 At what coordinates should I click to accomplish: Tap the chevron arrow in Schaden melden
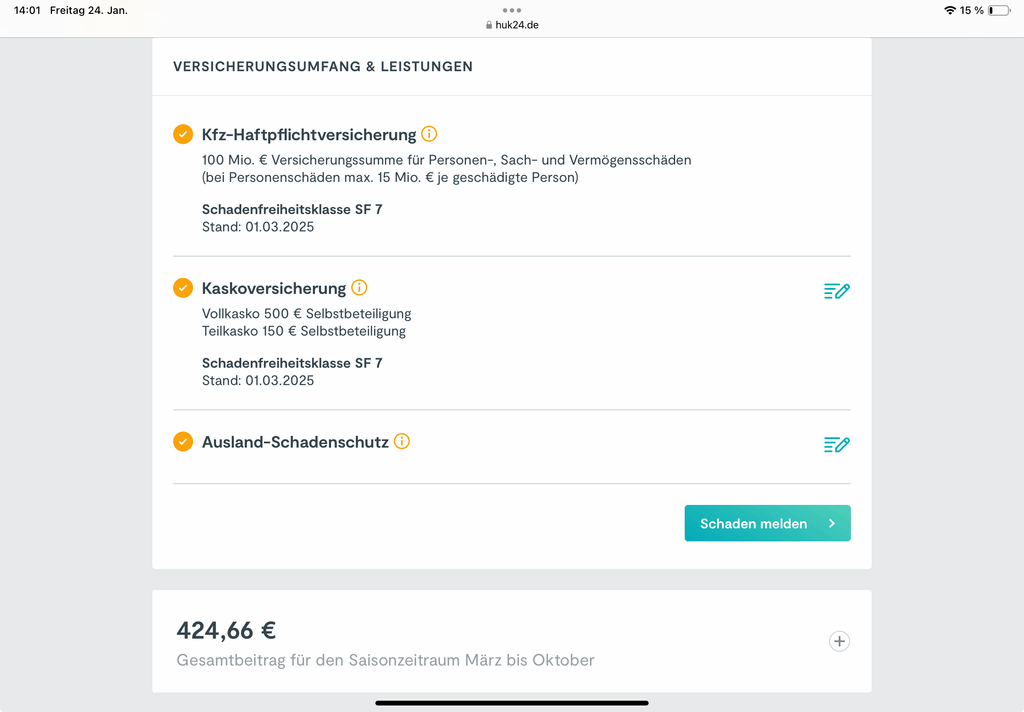point(832,523)
